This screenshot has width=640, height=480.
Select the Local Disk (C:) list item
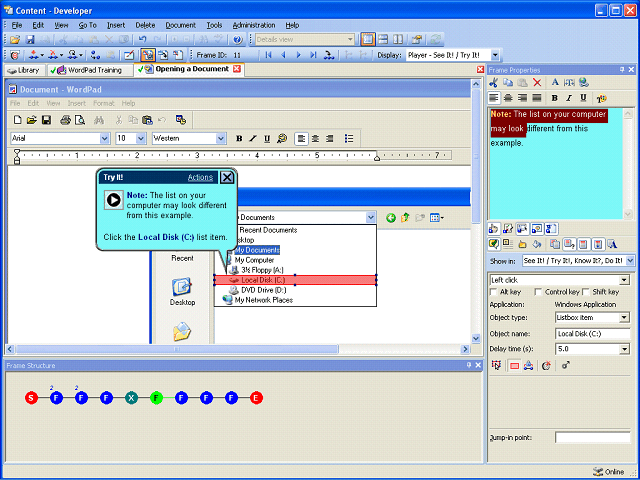point(295,280)
